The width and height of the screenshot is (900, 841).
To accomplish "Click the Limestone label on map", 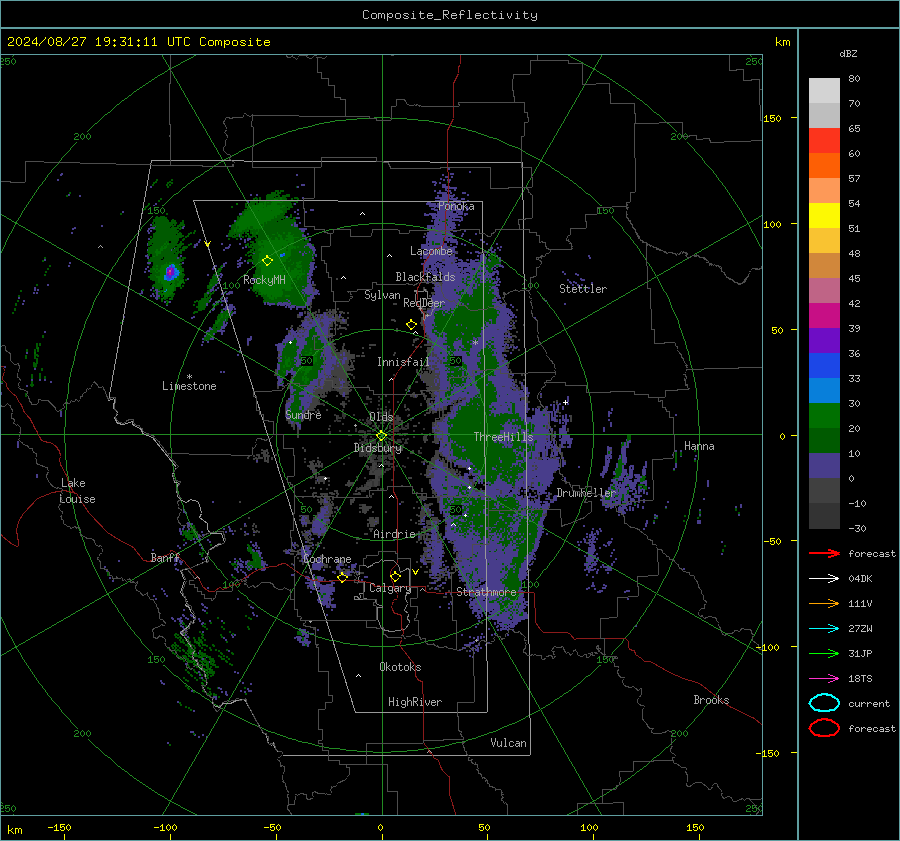I will coord(189,386).
